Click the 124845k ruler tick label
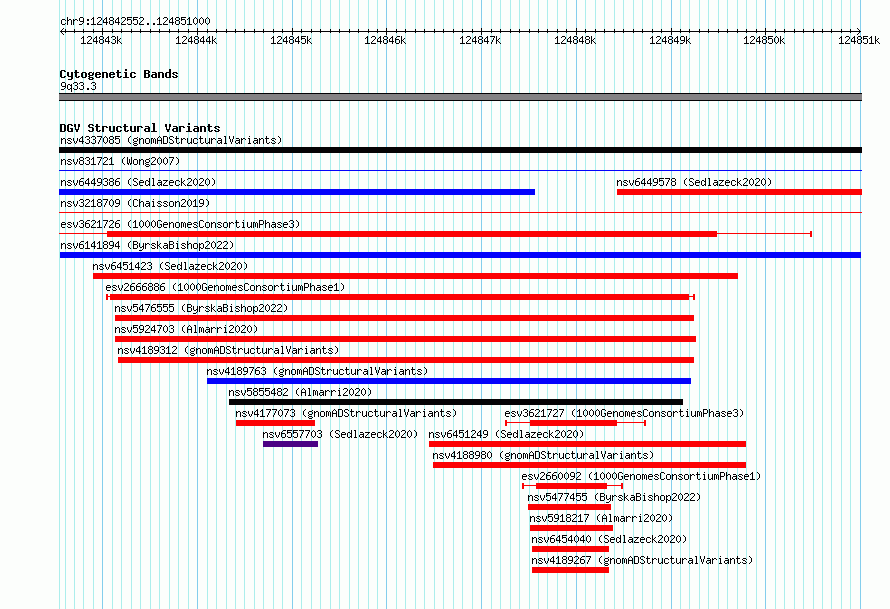This screenshot has width=890, height=609. [x=291, y=40]
